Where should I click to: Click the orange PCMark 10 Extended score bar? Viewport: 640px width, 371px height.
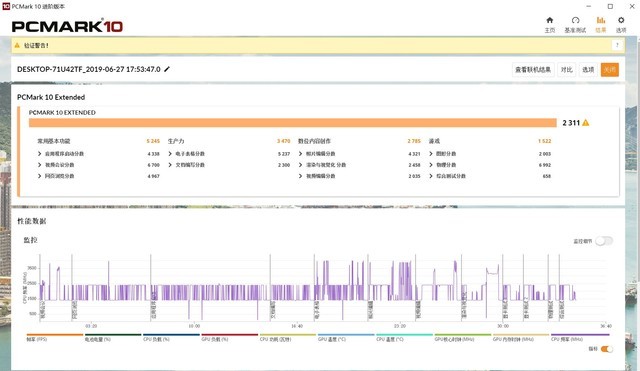[293, 123]
